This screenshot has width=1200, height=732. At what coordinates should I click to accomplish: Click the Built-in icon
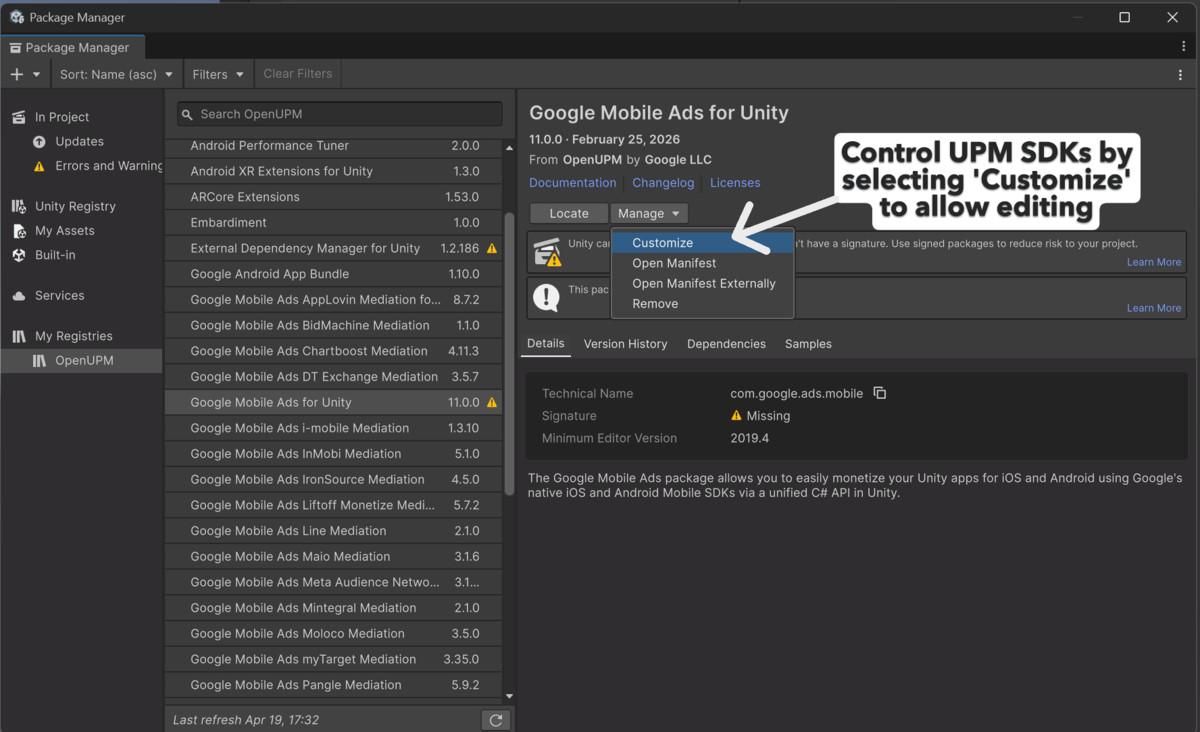(19, 255)
